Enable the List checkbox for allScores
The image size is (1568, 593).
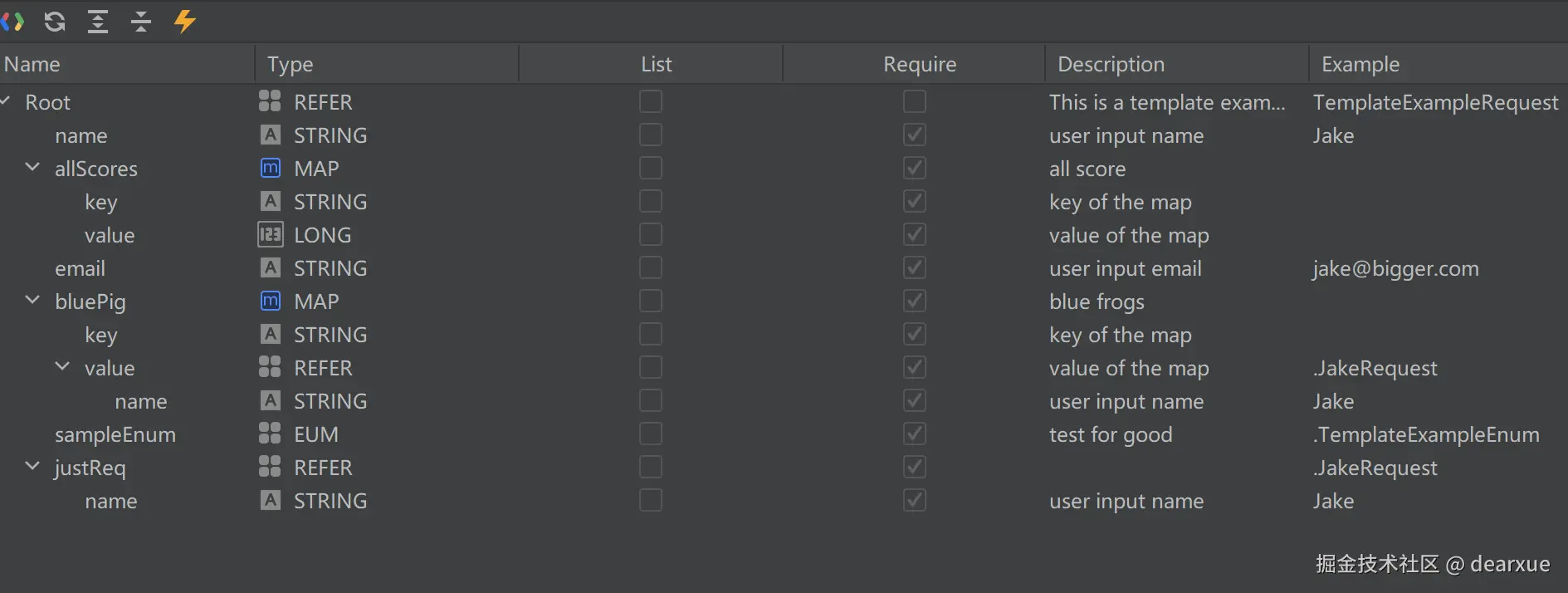pyautogui.click(x=651, y=169)
